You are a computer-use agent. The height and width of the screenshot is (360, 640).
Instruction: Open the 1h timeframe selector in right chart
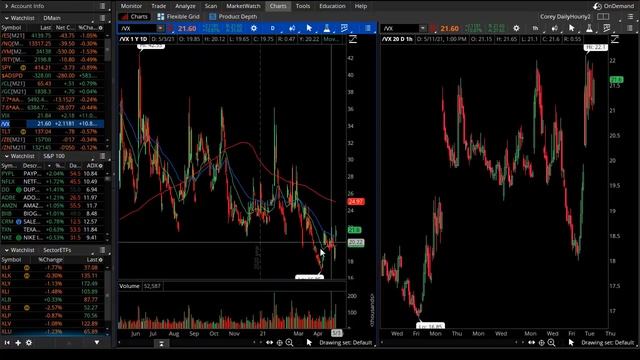click(535, 28)
